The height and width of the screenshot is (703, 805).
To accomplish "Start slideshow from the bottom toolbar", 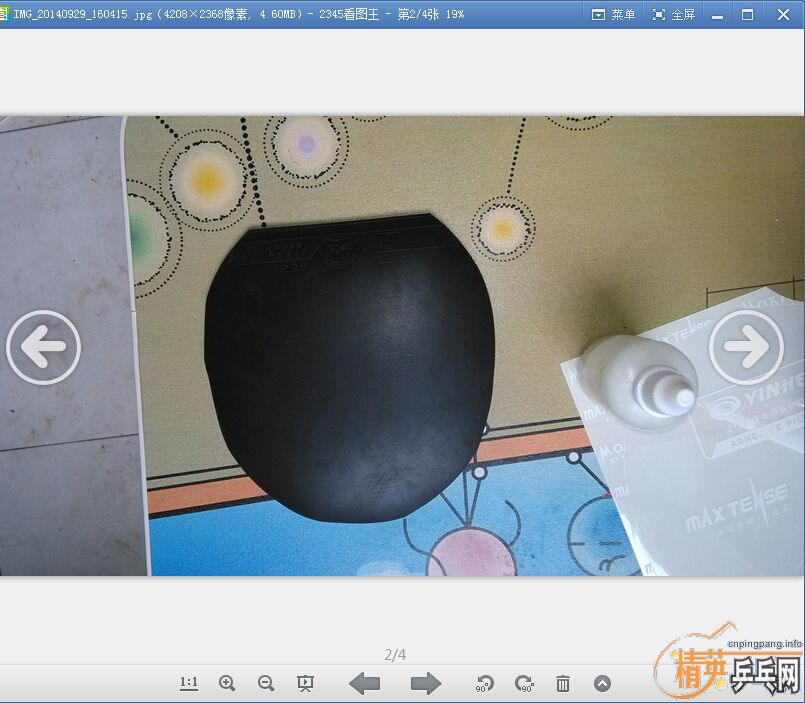I will pos(306,683).
